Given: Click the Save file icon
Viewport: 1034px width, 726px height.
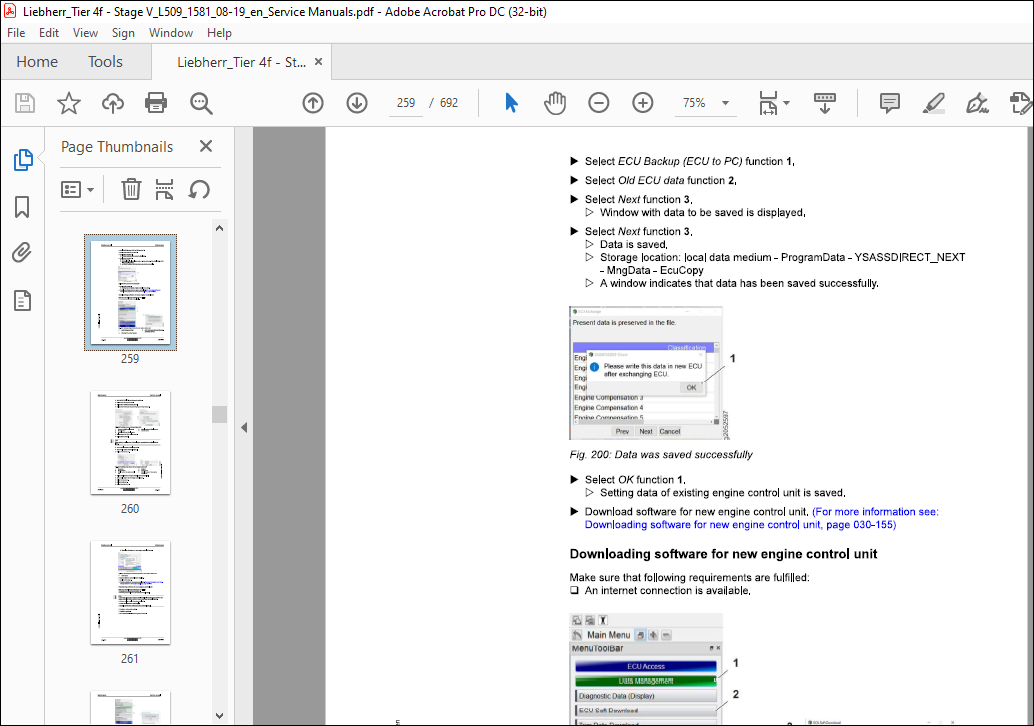Looking at the screenshot, I should click(25, 103).
